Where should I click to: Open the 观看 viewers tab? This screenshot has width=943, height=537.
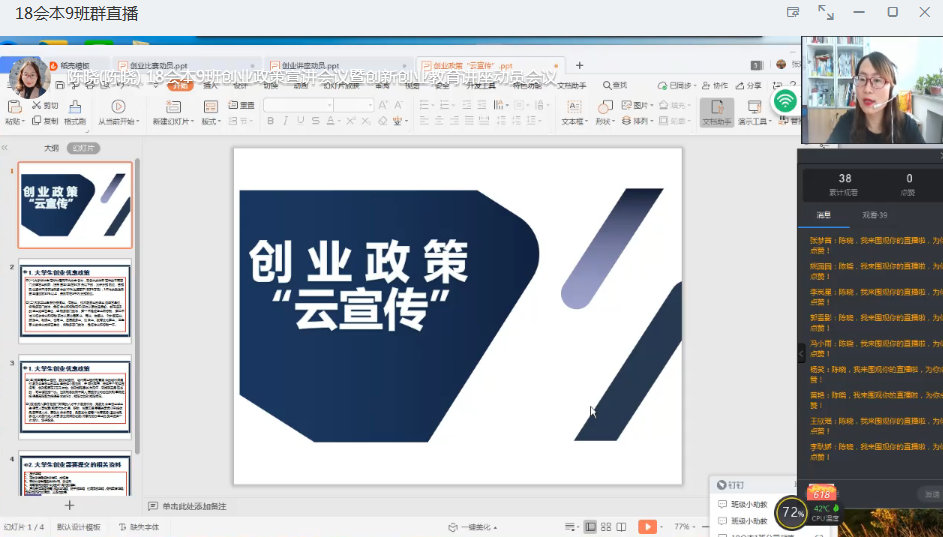875,215
